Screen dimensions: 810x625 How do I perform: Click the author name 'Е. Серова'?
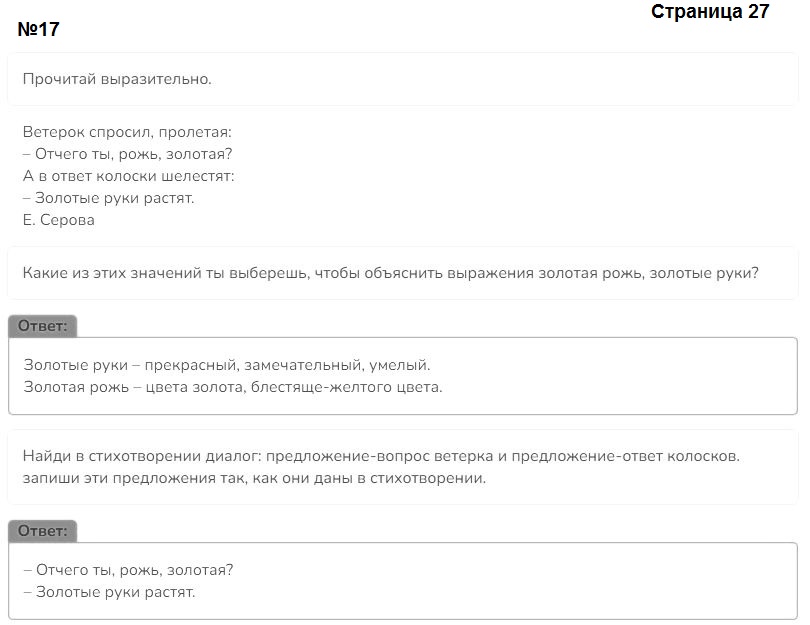click(59, 220)
